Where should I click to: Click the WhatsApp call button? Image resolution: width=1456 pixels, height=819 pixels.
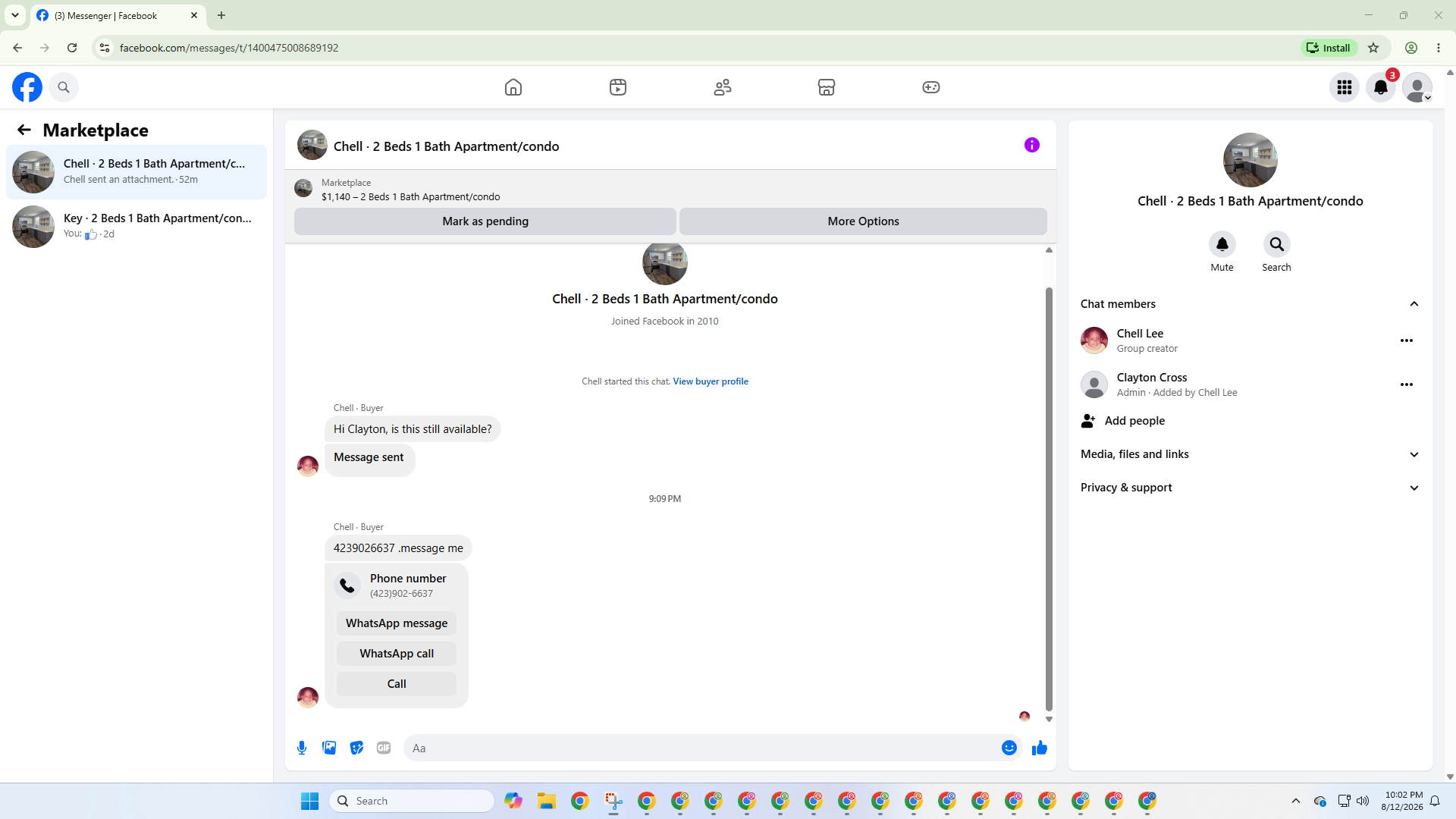[397, 654]
